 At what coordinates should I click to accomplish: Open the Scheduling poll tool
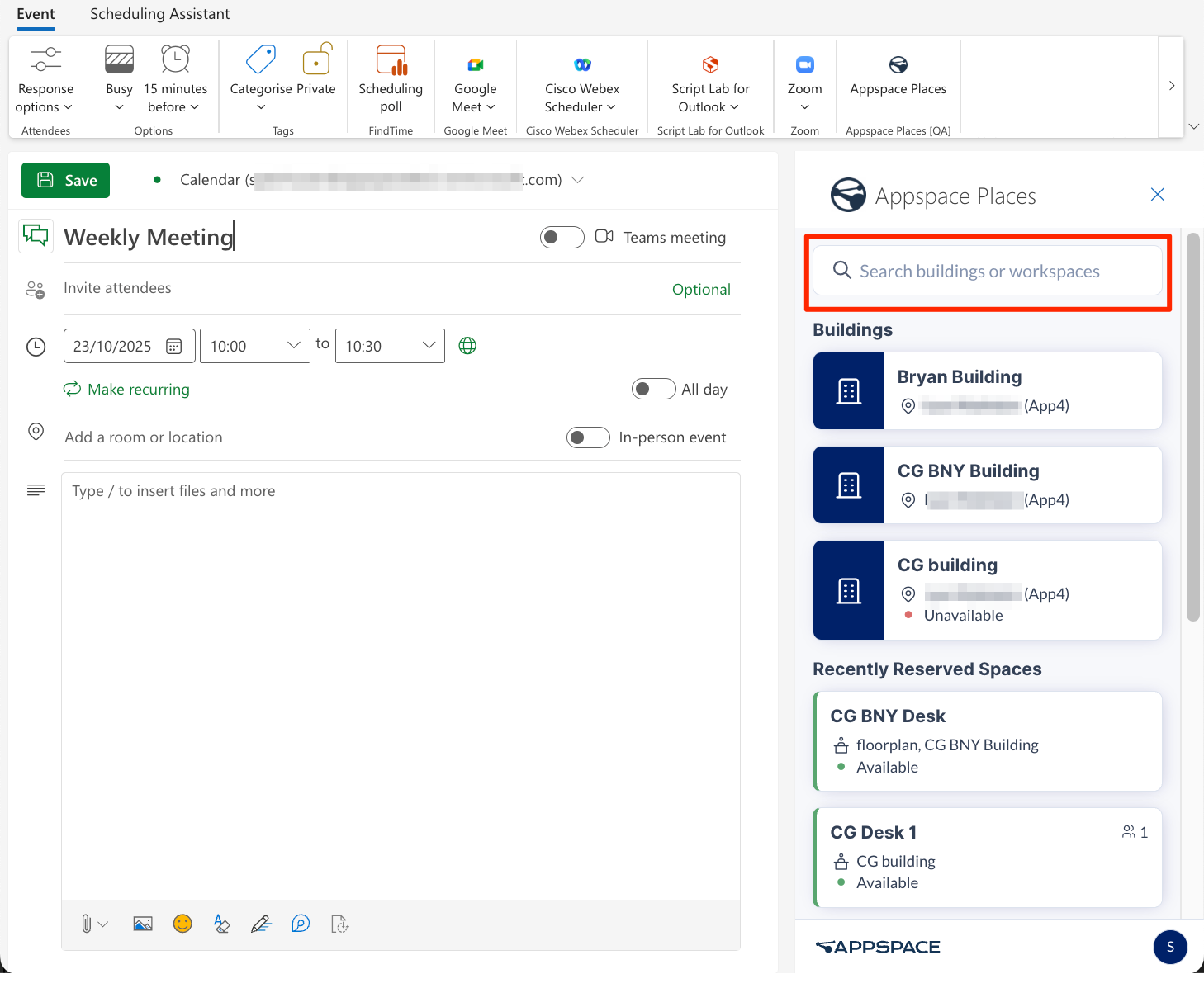pyautogui.click(x=391, y=80)
